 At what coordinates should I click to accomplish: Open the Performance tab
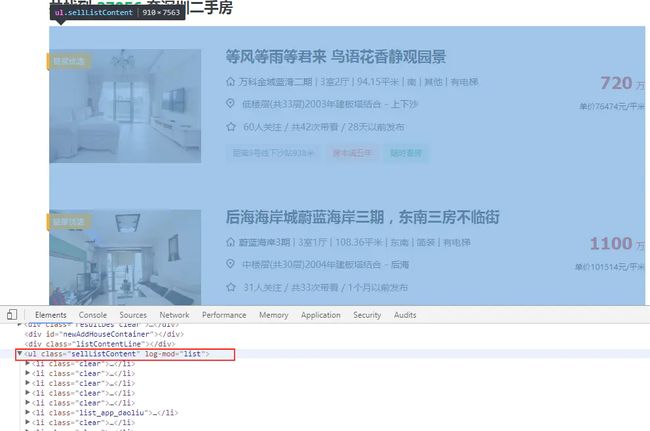coord(224,315)
